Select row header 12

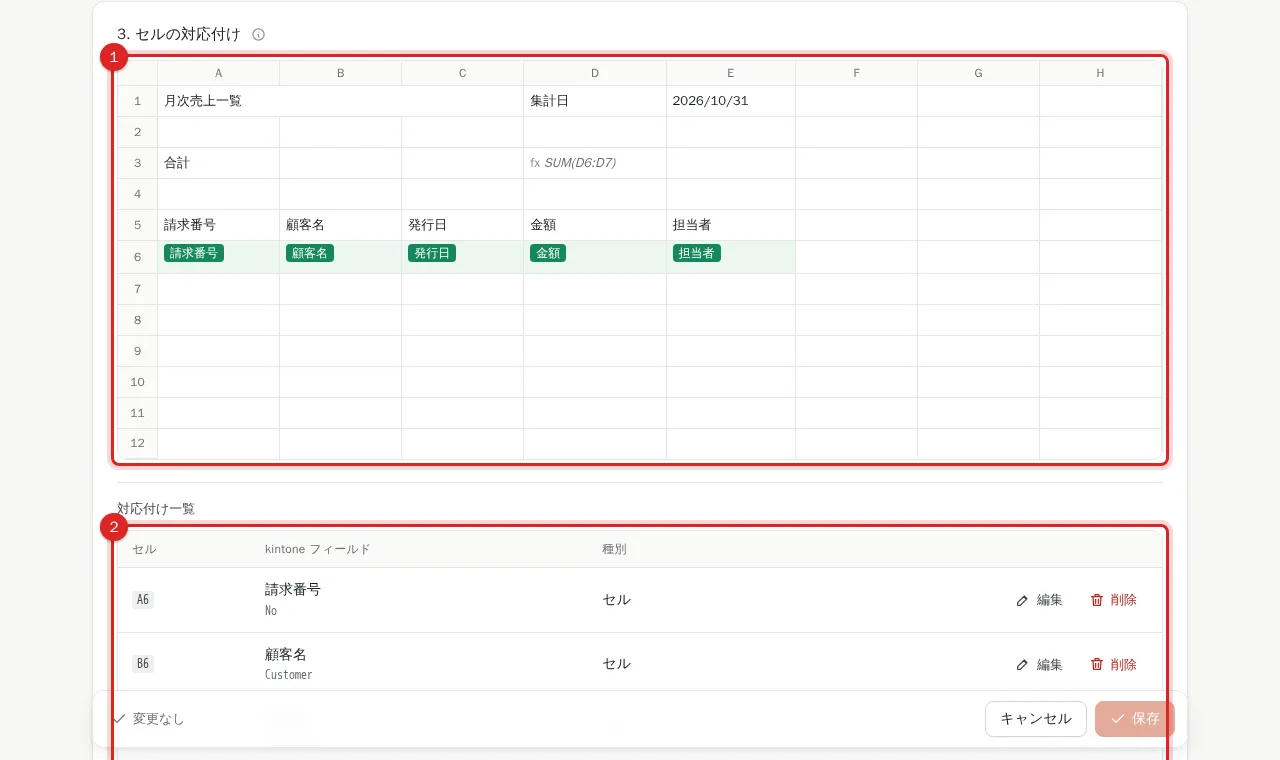[138, 444]
